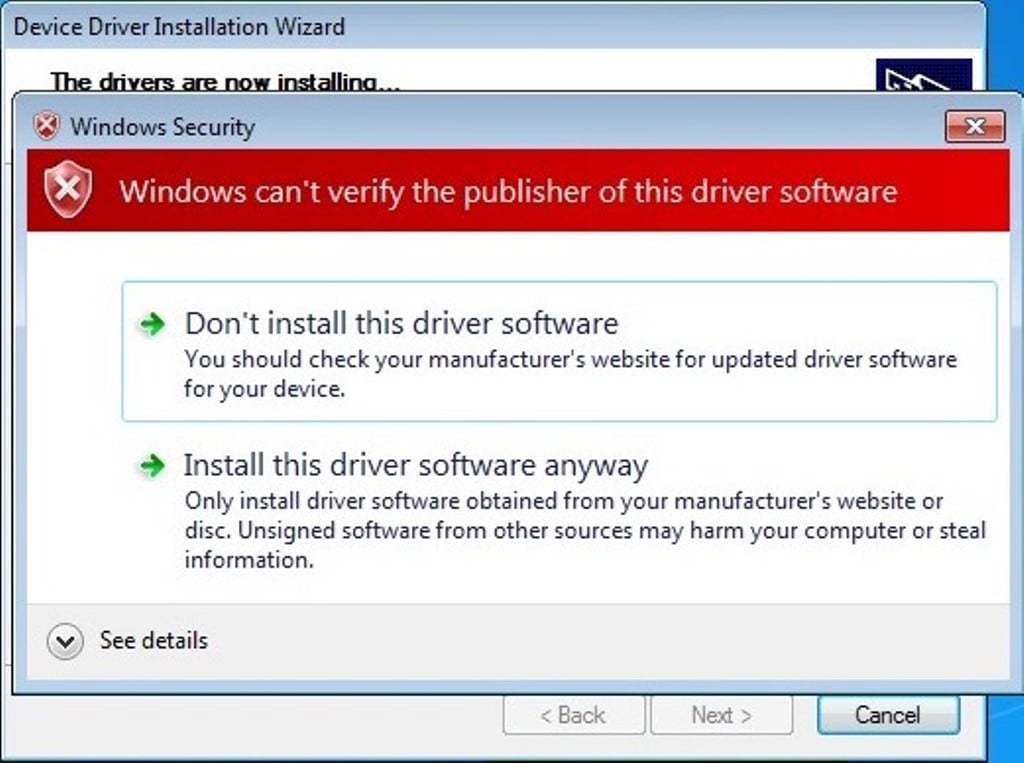This screenshot has height=763, width=1024.
Task: Click the green arrow beside Install this driver software anyway
Action: click(152, 466)
